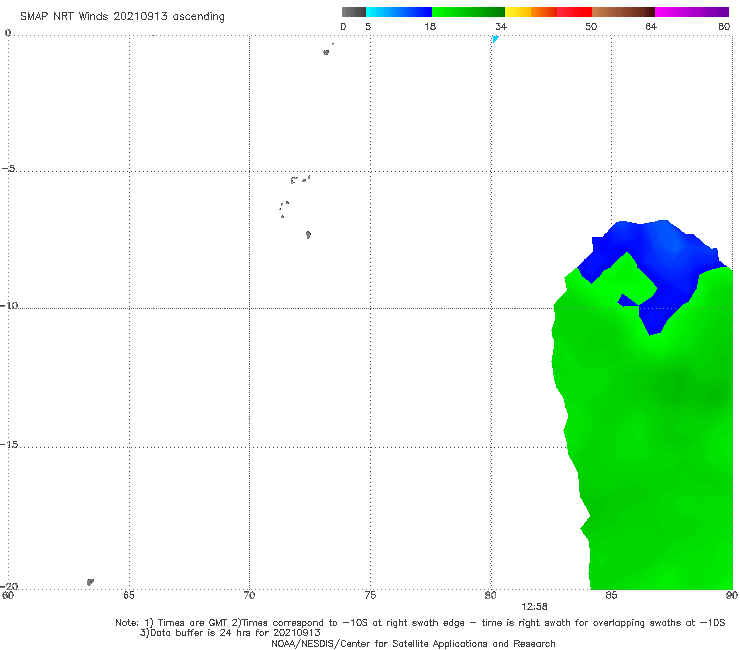
Task: Click the latitude axis label '-10'
Action: click(9, 305)
